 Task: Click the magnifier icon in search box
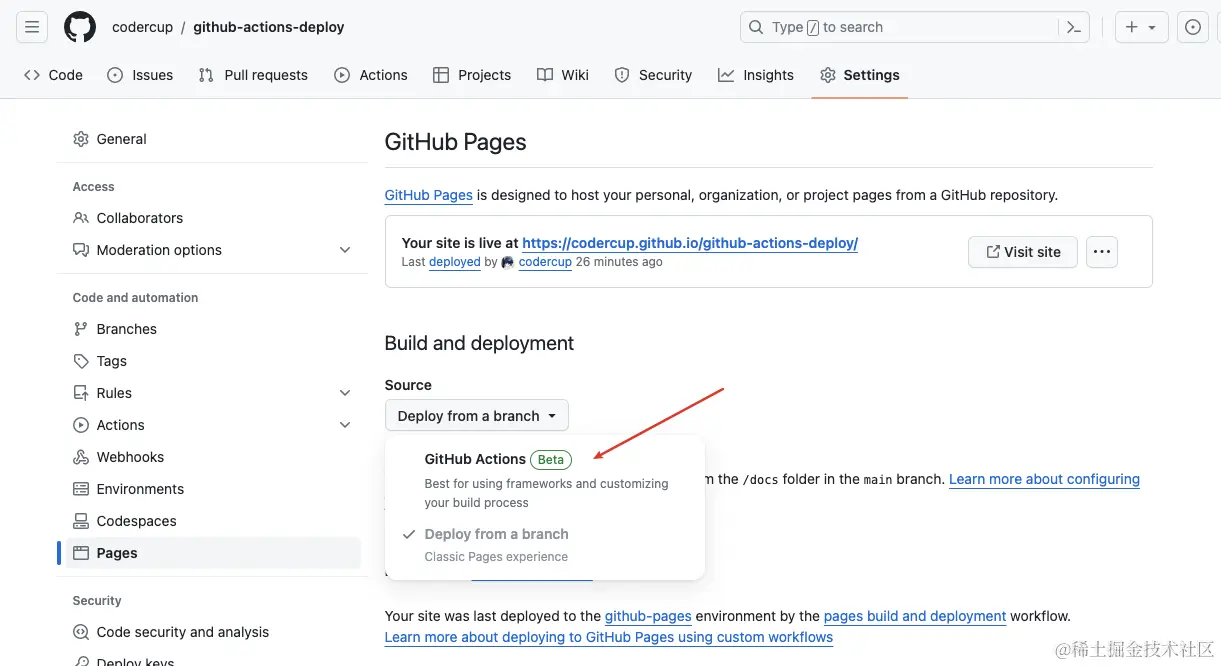[756, 27]
